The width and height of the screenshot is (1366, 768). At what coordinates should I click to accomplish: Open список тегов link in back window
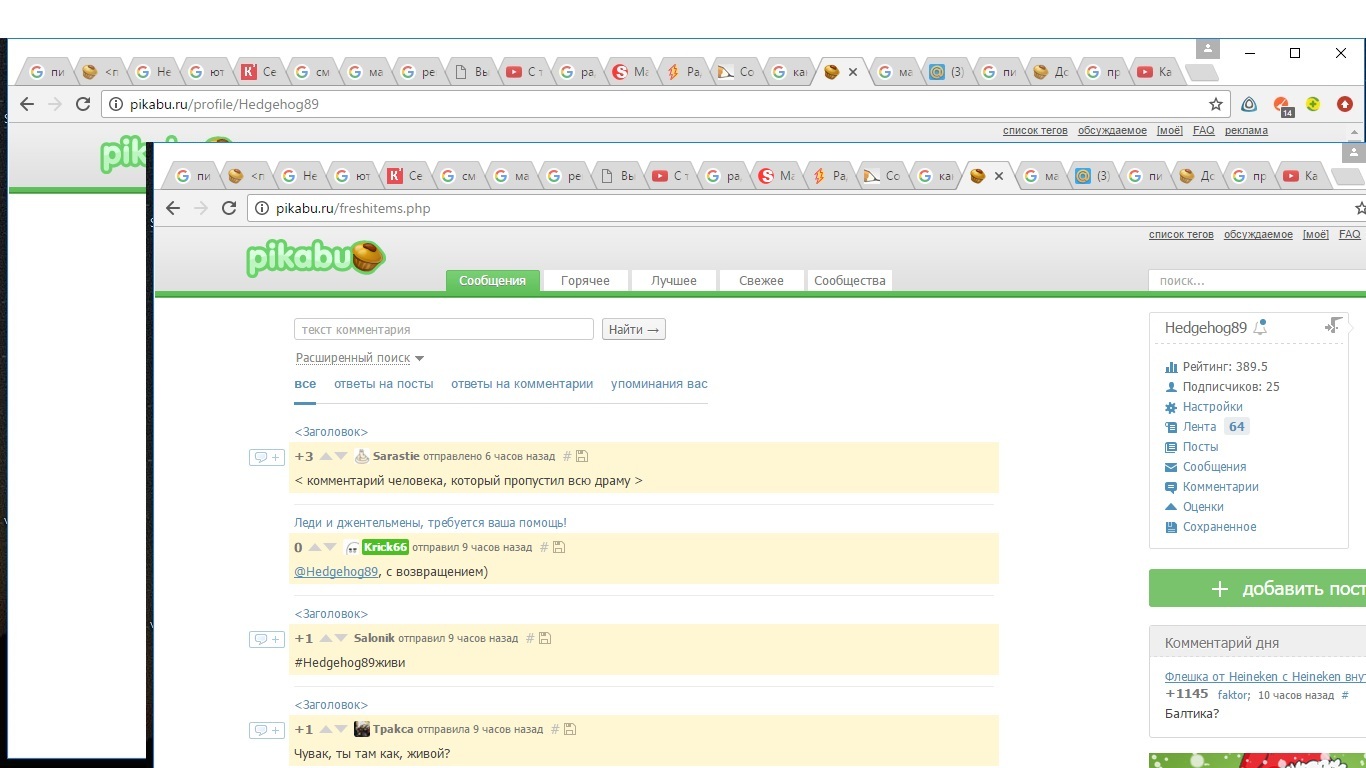(1035, 131)
